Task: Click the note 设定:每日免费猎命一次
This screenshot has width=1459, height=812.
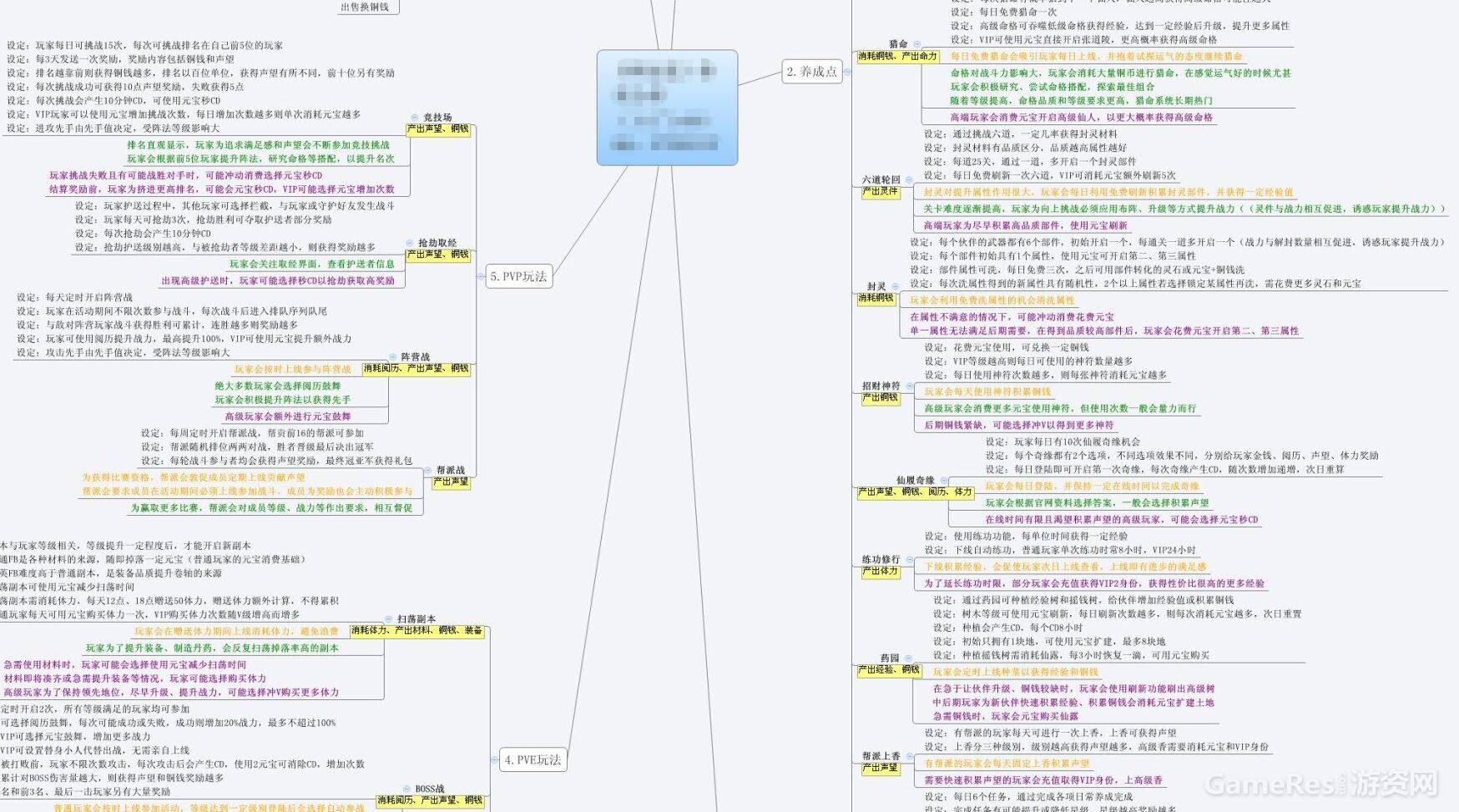Action: (x=1003, y=12)
